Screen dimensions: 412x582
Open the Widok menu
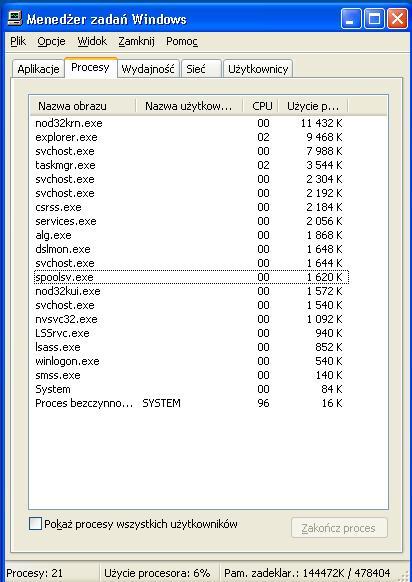pyautogui.click(x=92, y=41)
